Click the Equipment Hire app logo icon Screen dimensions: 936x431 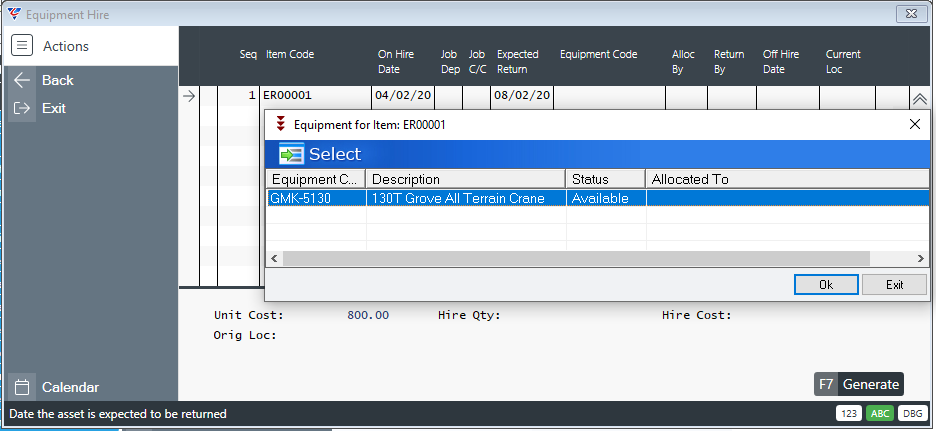pyautogui.click(x=13, y=15)
